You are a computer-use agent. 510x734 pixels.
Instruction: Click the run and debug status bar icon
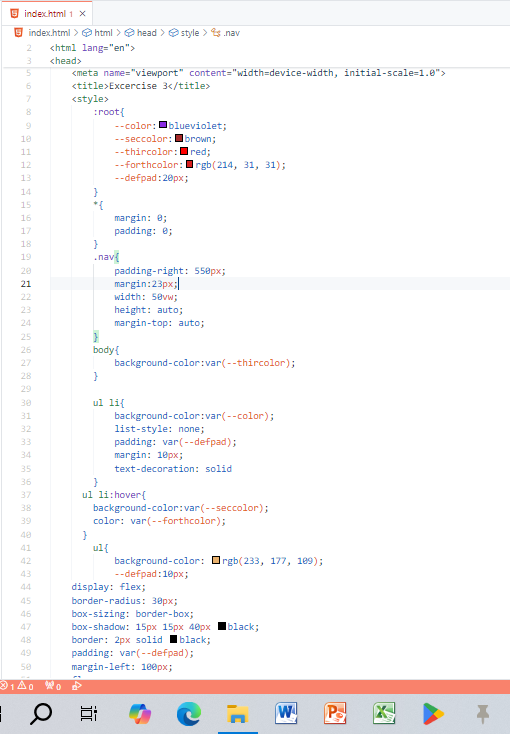[x=77, y=686]
